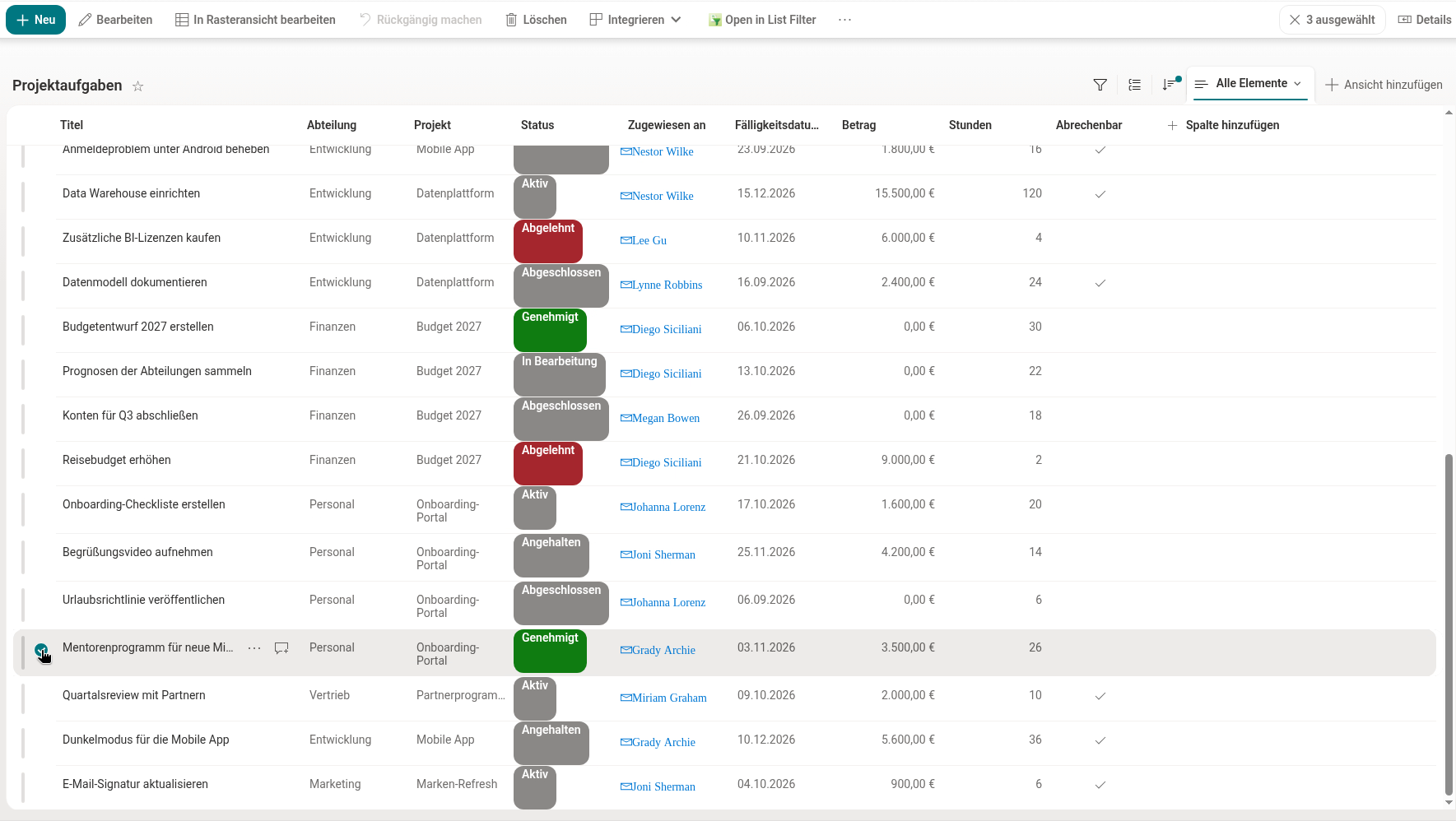Viewport: 1456px width, 821px height.
Task: Click the Marken-Refresh project cell
Action: 457,784
